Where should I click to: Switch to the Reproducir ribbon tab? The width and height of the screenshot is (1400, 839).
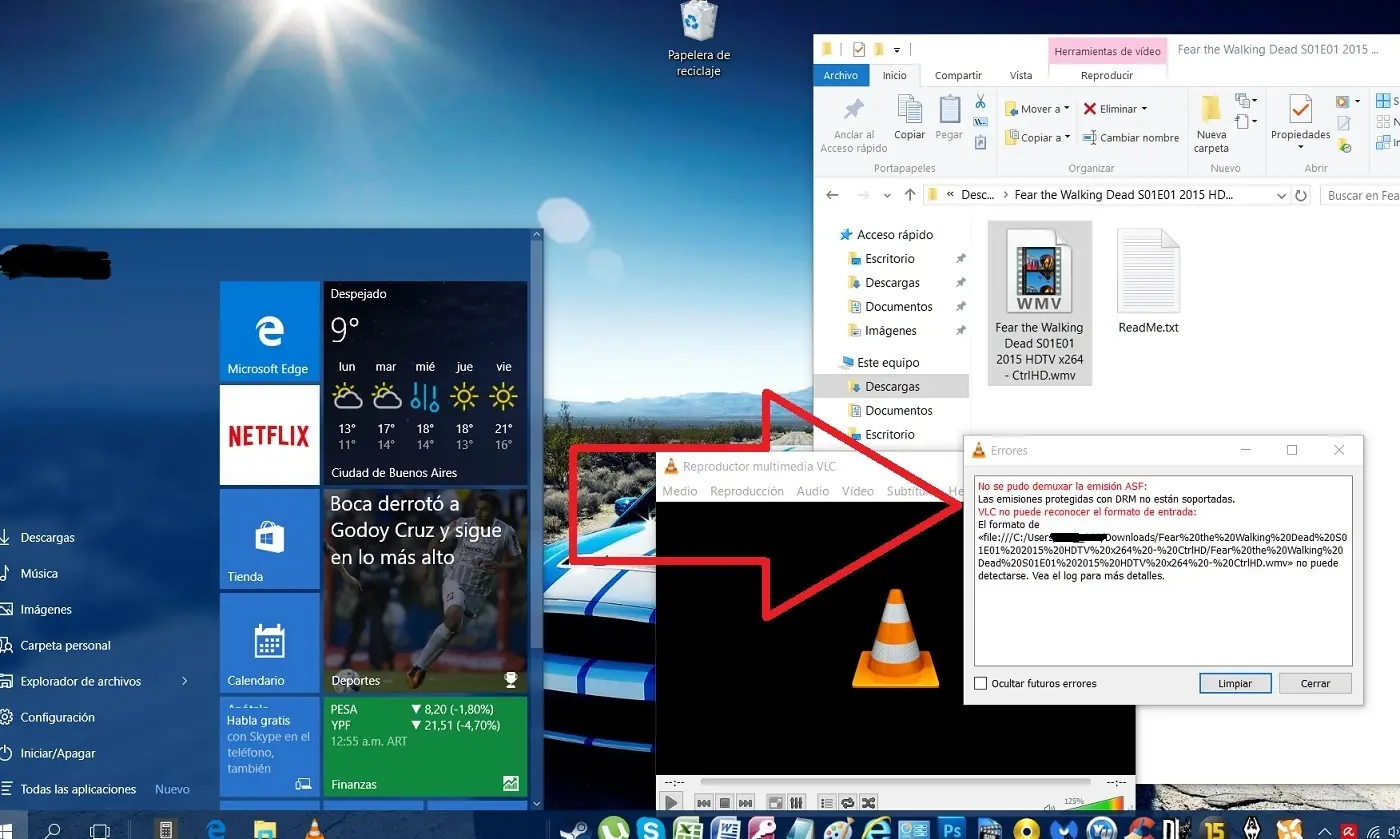[x=1107, y=74]
